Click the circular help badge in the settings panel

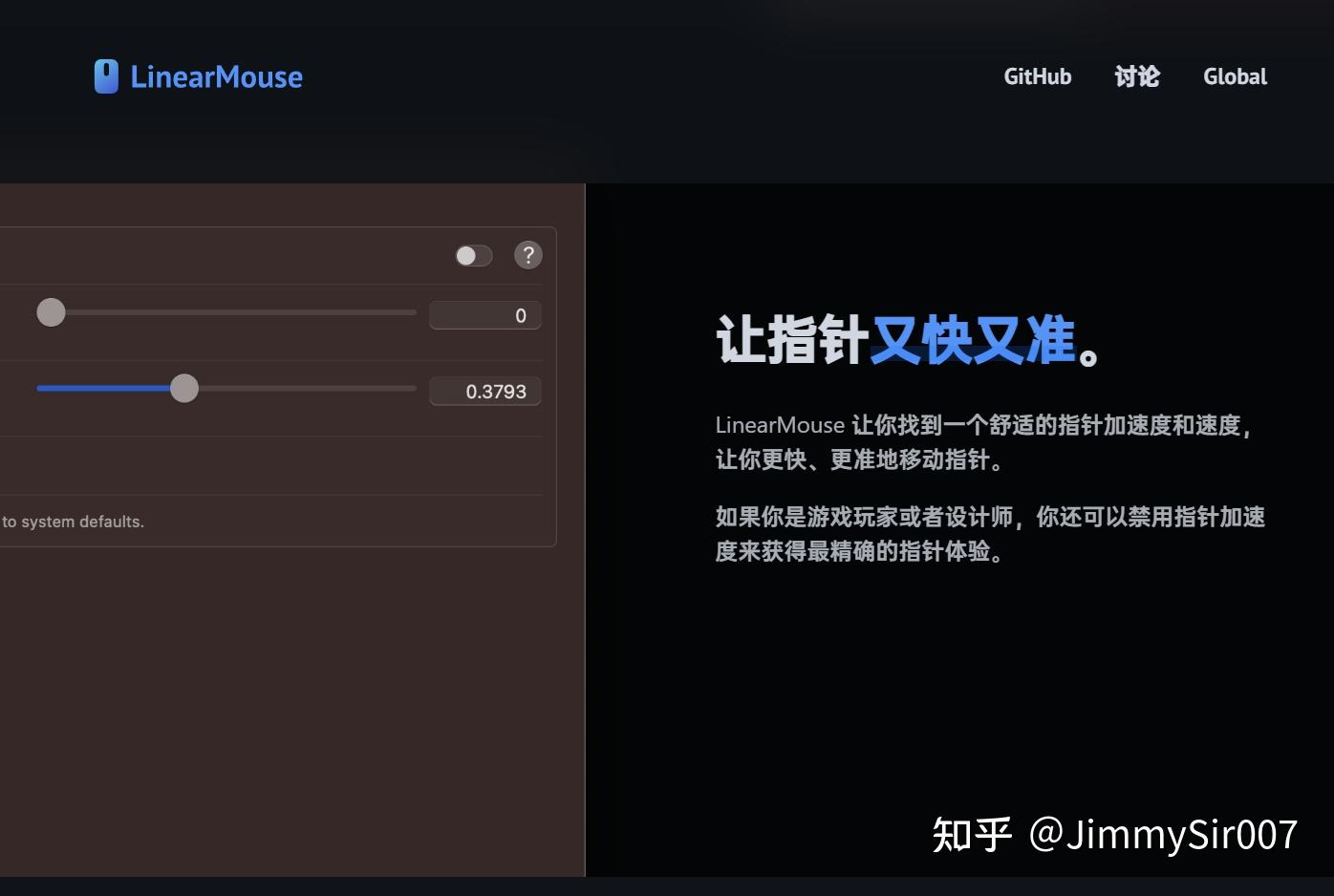(527, 255)
